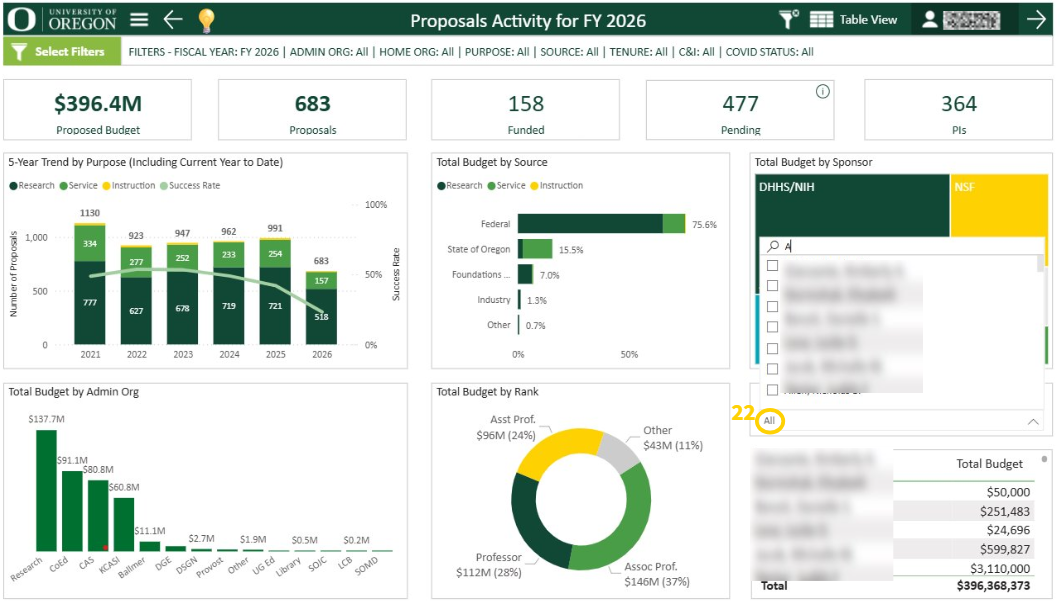Clear all filters with the funnel-x icon
Image resolution: width=1060 pixels, height=604 pixels.
point(788,20)
